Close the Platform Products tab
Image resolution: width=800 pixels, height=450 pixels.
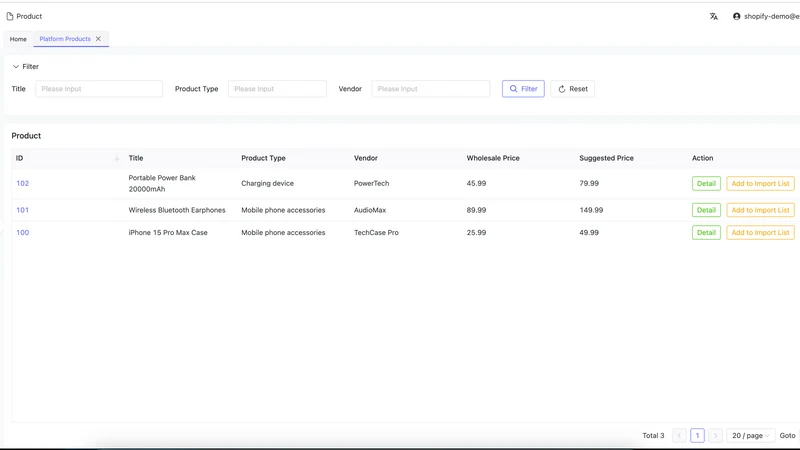click(x=98, y=39)
